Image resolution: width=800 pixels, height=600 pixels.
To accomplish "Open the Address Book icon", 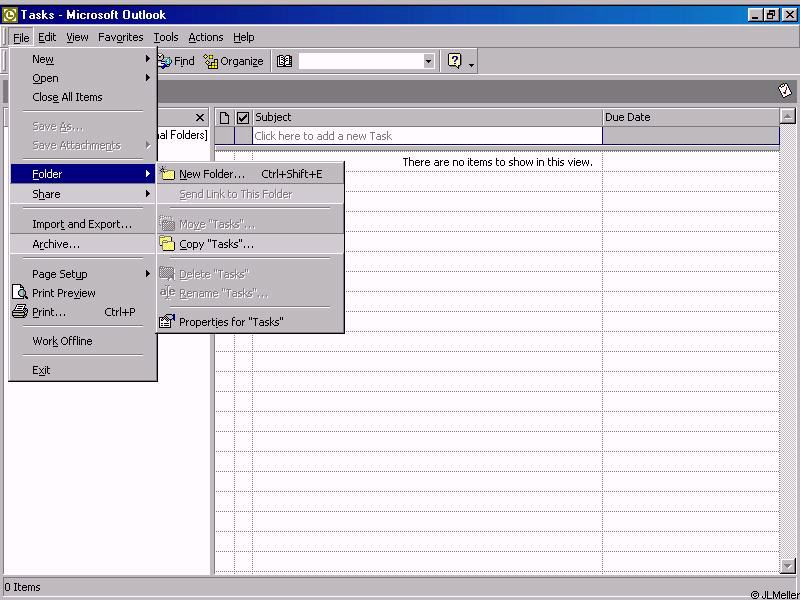I will (284, 61).
